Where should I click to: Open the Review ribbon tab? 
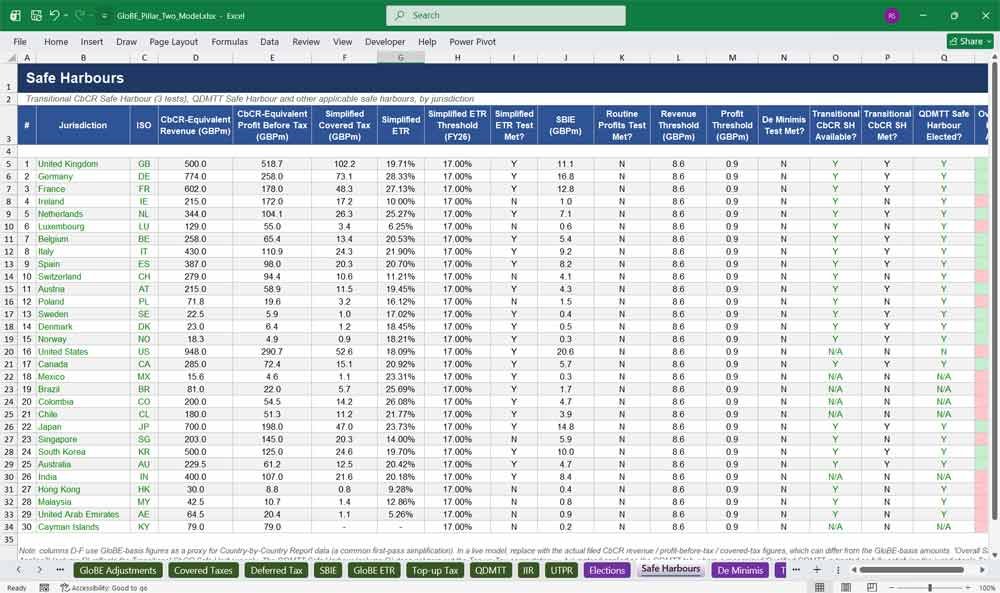click(x=306, y=41)
